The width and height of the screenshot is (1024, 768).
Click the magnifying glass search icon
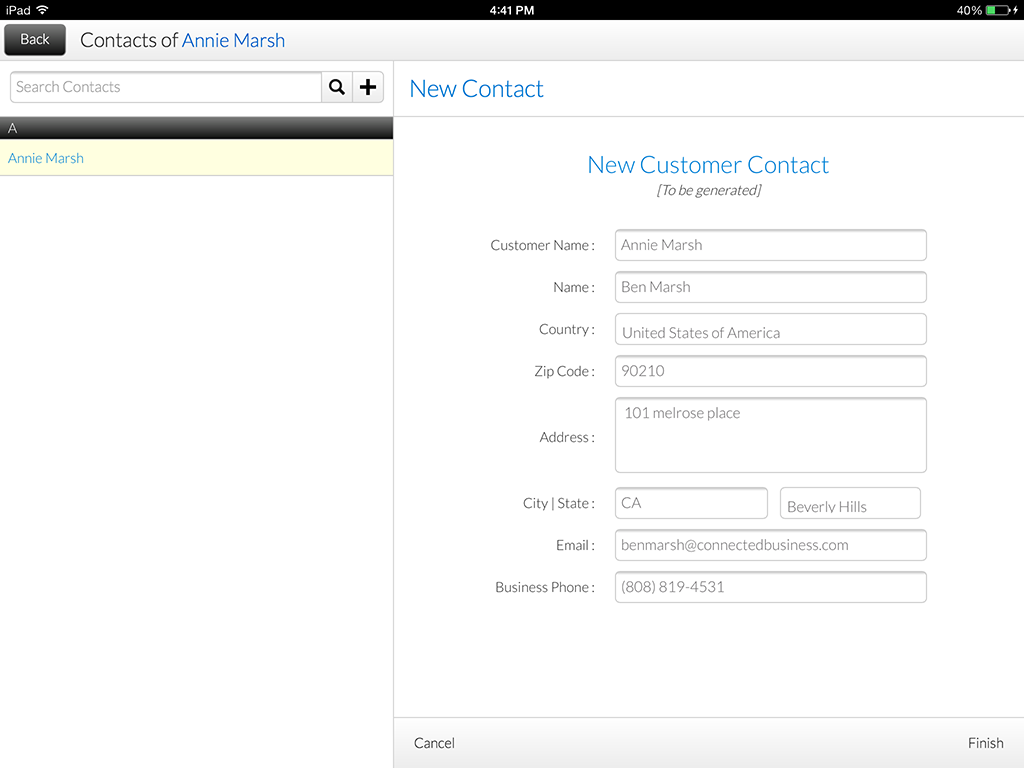pyautogui.click(x=337, y=87)
